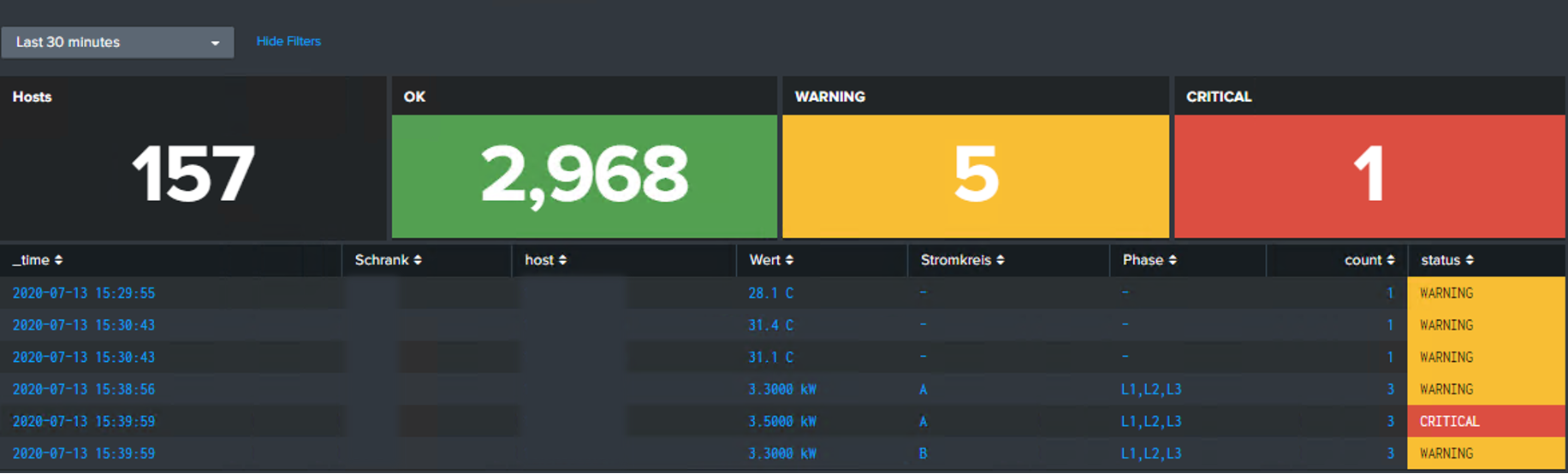Sort by status column arrows
Viewport: 1568px width, 474px height.
click(x=1470, y=260)
